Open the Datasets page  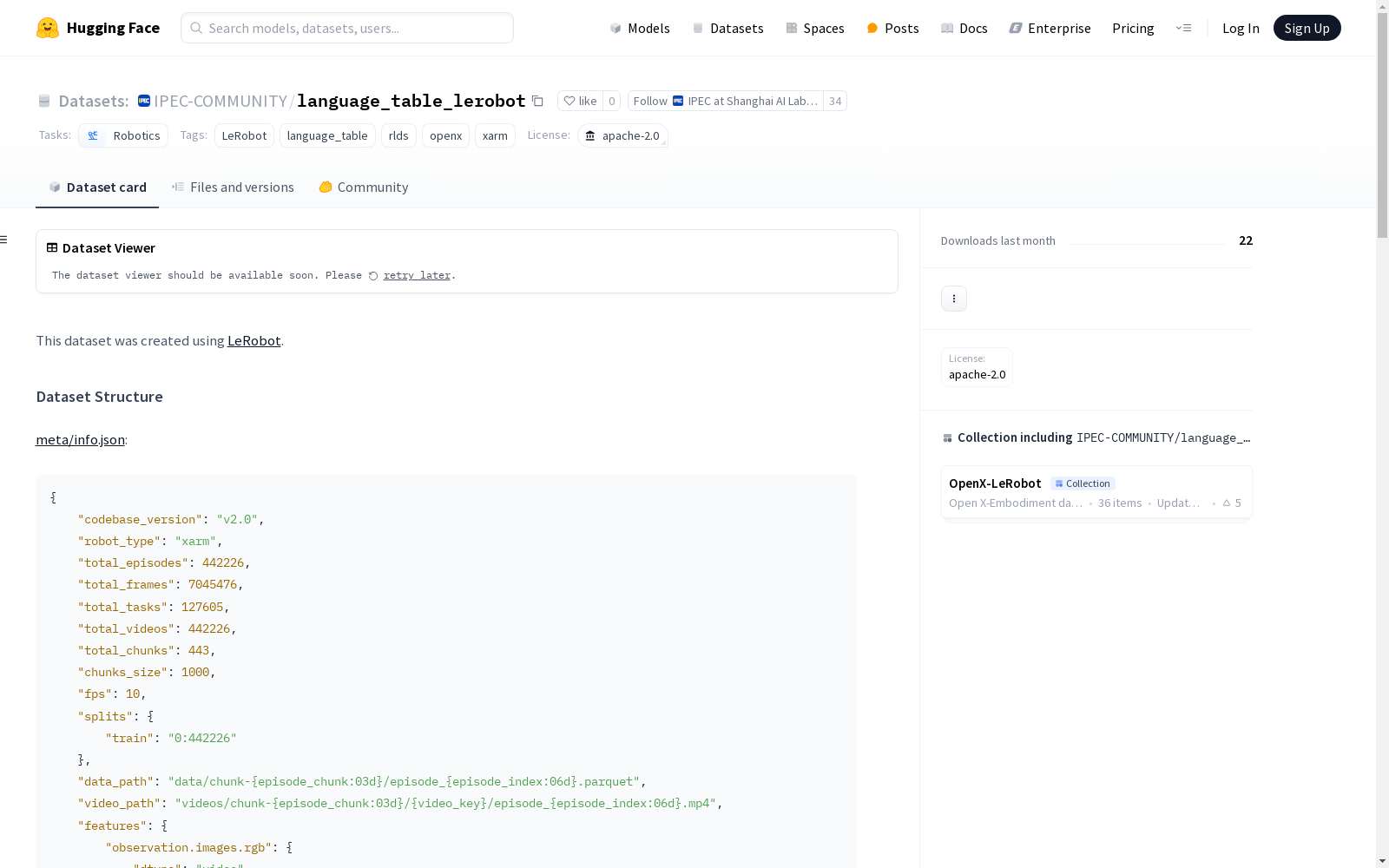coord(727,28)
